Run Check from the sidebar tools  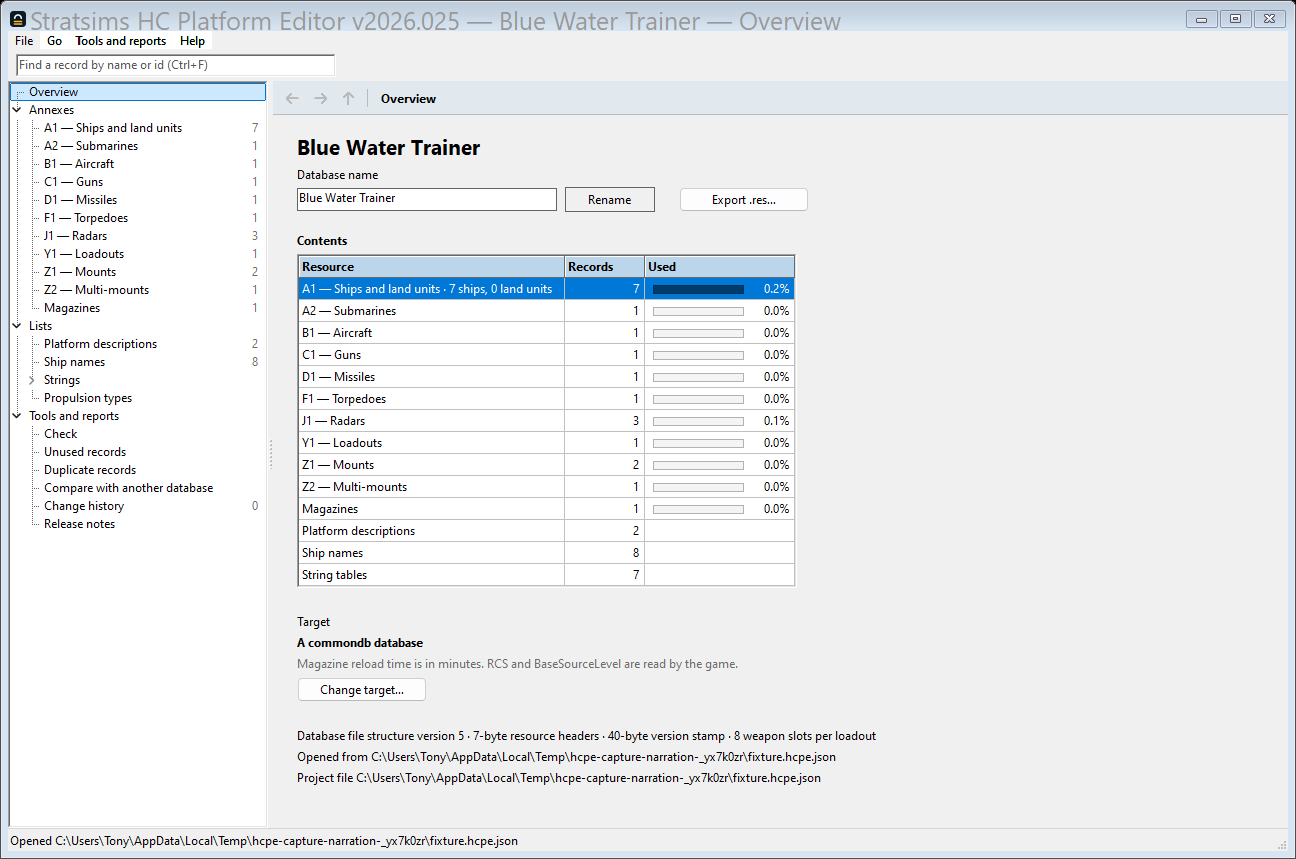[x=61, y=434]
